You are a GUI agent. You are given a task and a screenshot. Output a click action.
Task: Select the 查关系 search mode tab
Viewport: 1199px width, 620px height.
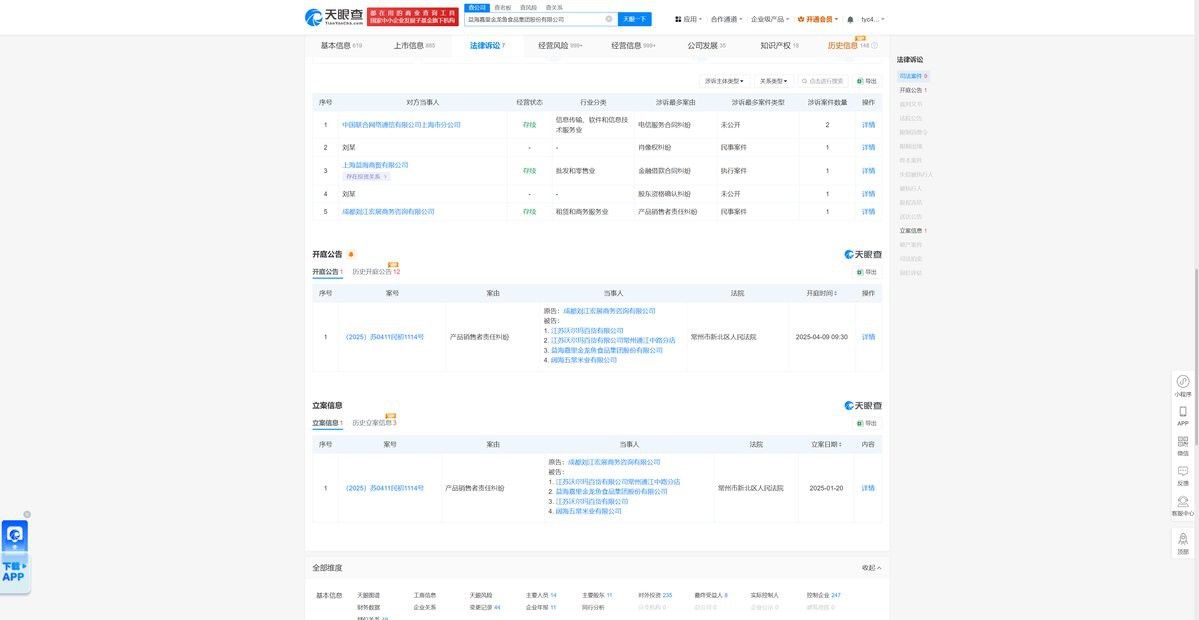[x=554, y=7]
